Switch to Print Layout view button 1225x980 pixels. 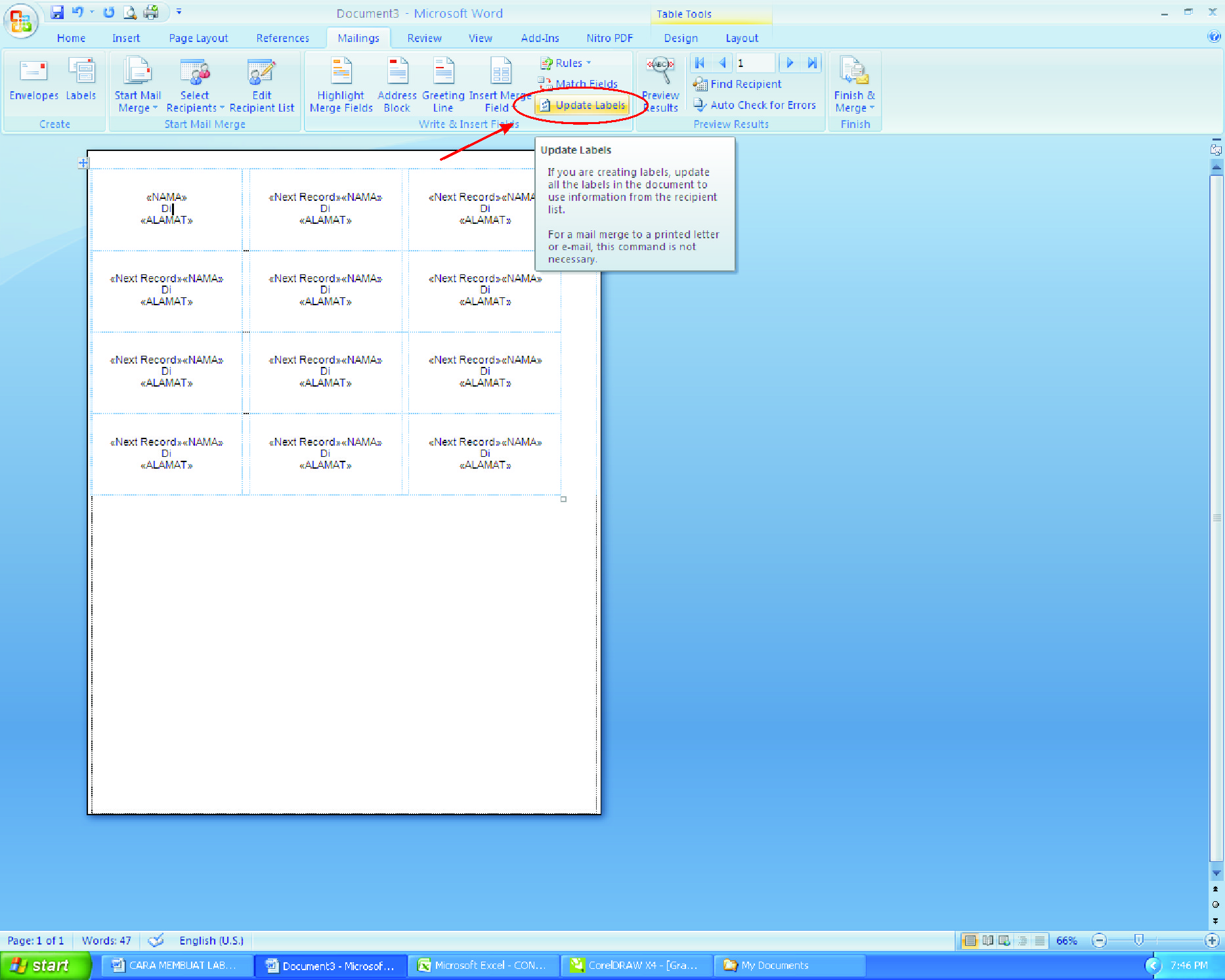[970, 941]
